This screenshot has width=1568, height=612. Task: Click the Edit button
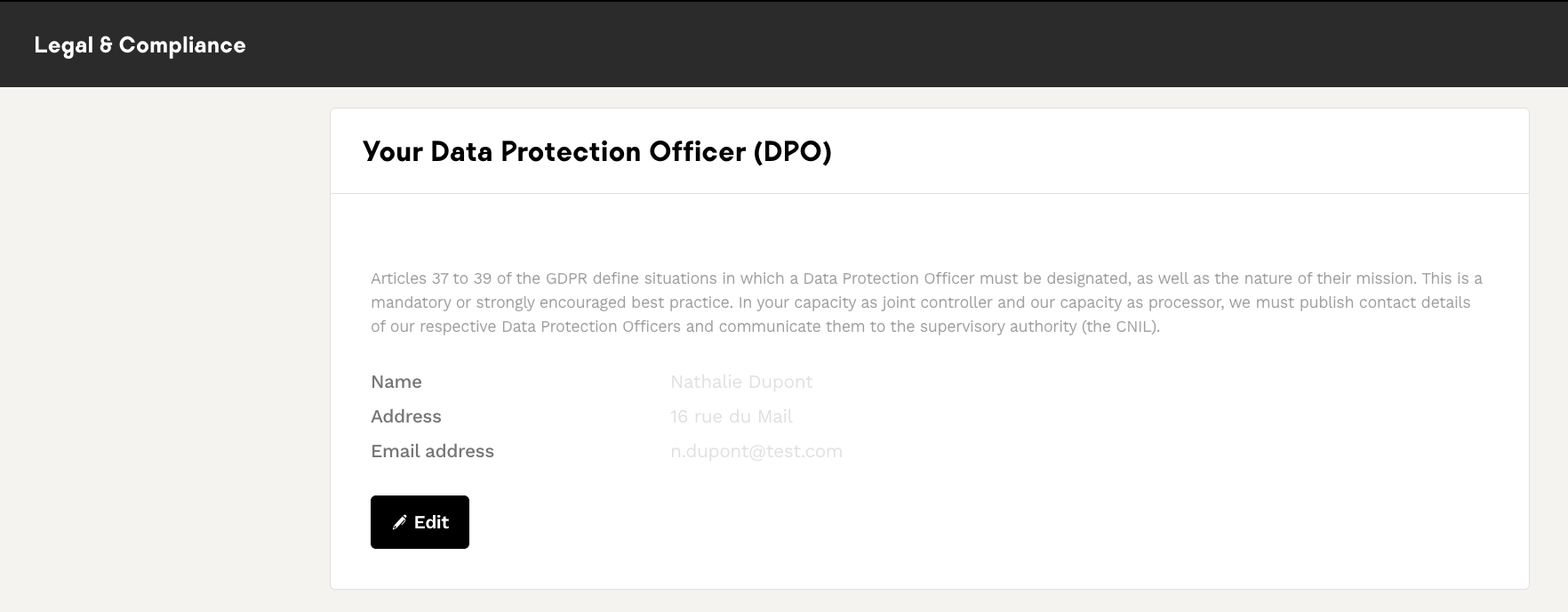coord(420,522)
